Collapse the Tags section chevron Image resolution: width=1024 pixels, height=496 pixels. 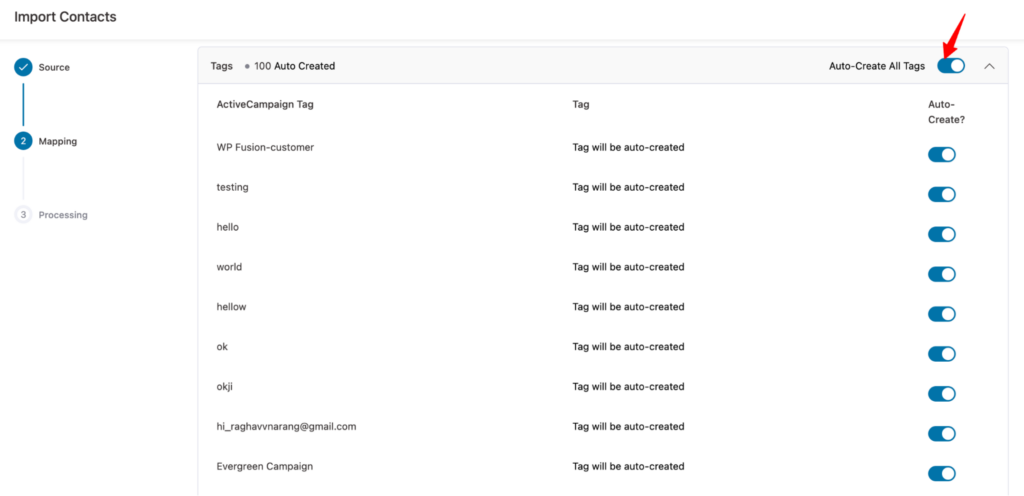989,66
